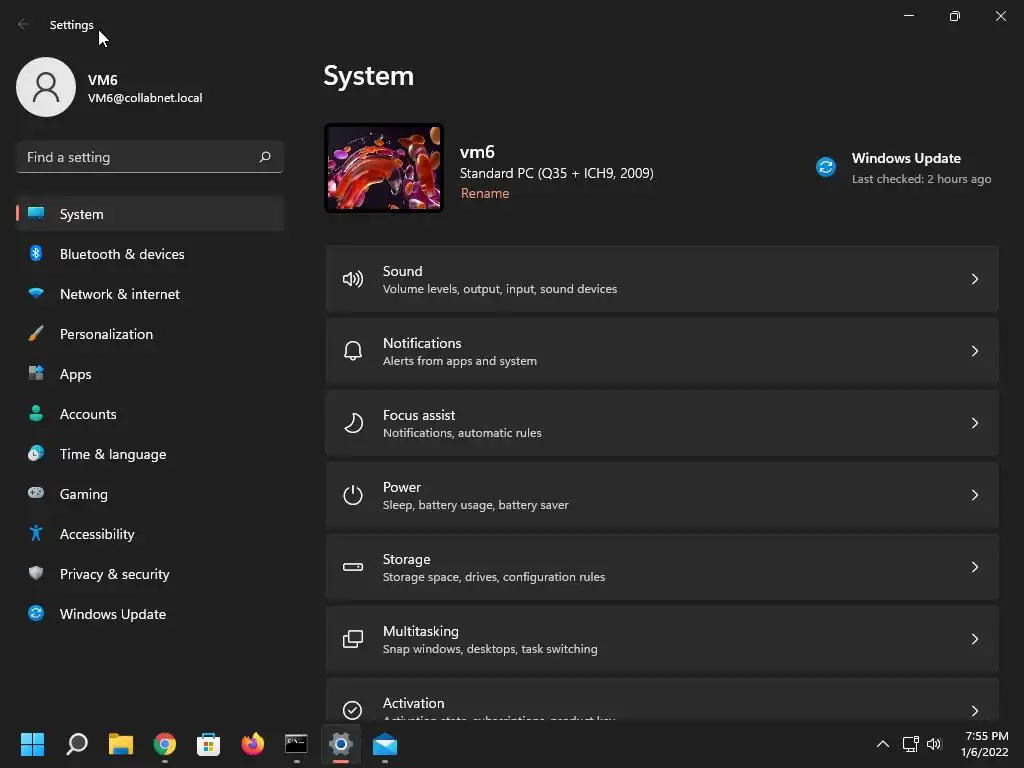
Task: Click the back arrow beside Settings title
Action: 23,24
